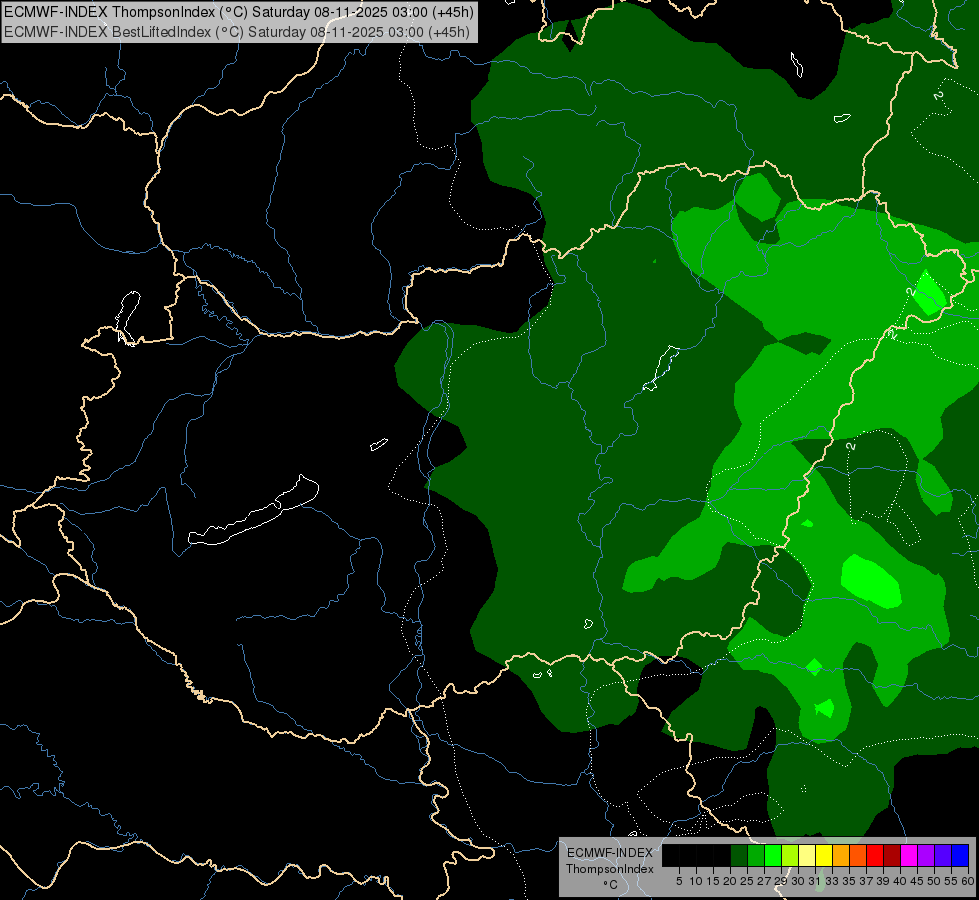This screenshot has height=900, width=979.
Task: Click the brightest green patch in the southeast
Action: pos(871,581)
